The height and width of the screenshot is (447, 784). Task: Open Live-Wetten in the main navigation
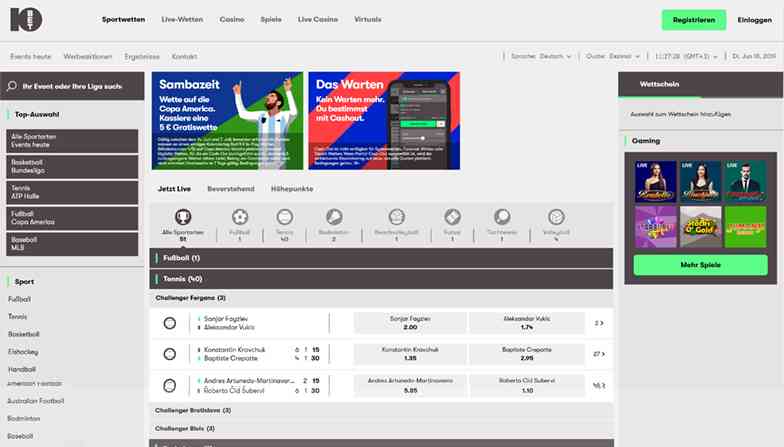182,20
